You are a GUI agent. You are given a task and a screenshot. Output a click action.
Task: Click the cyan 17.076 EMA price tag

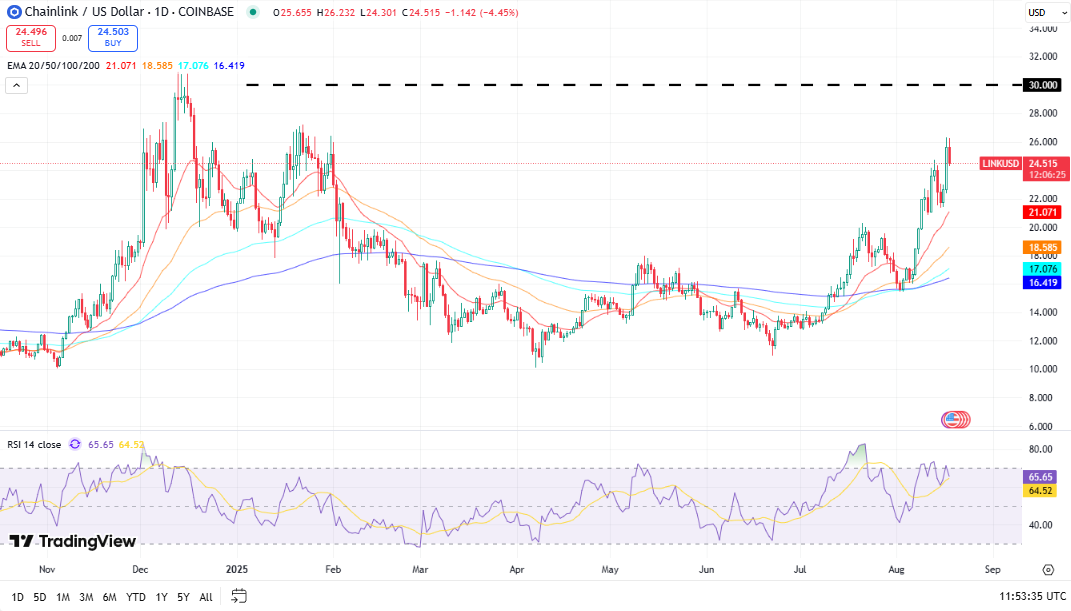point(1042,269)
